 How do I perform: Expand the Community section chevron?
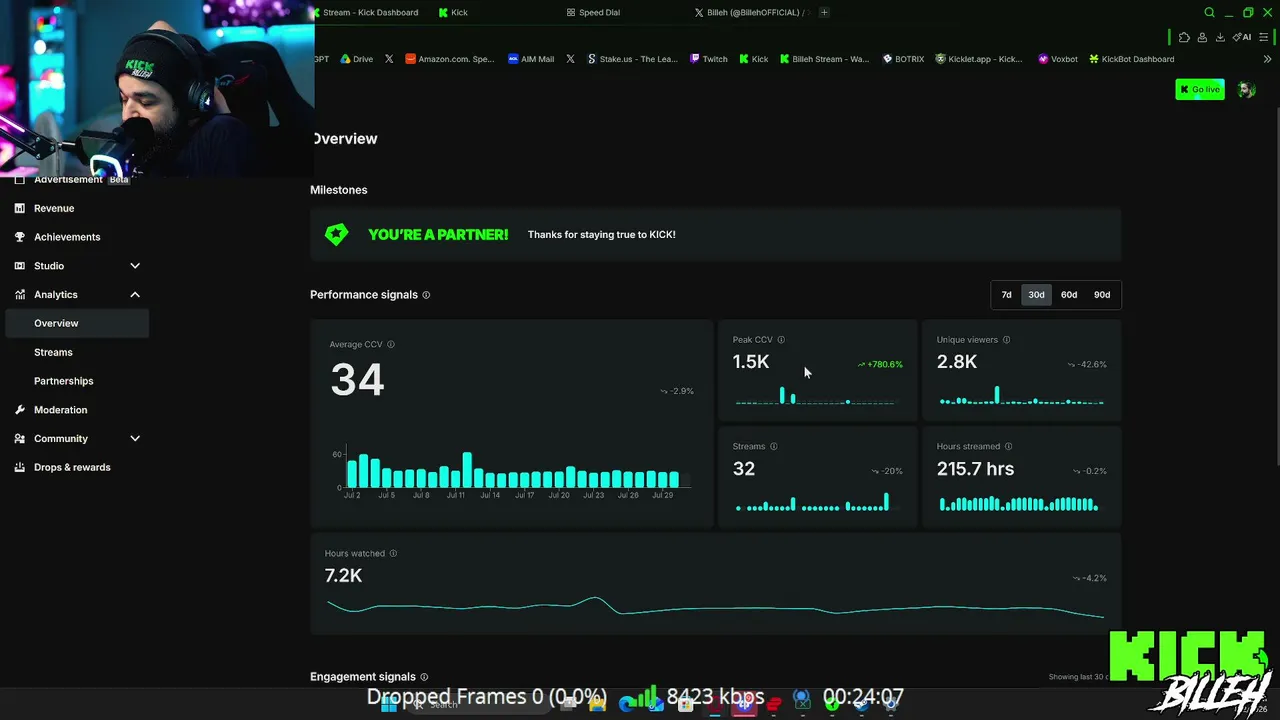click(135, 439)
